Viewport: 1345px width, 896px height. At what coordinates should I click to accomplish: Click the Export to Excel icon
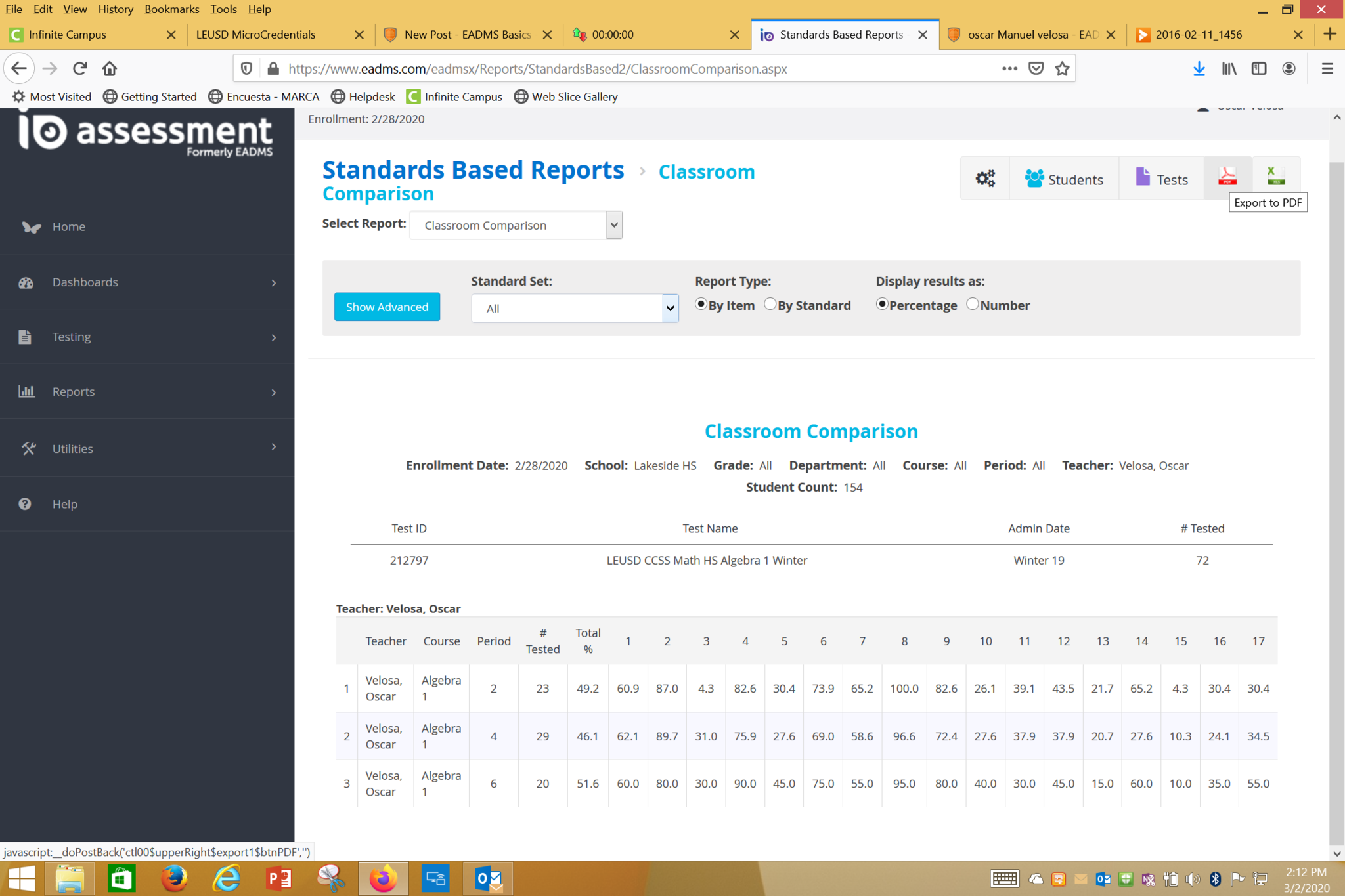[1275, 176]
